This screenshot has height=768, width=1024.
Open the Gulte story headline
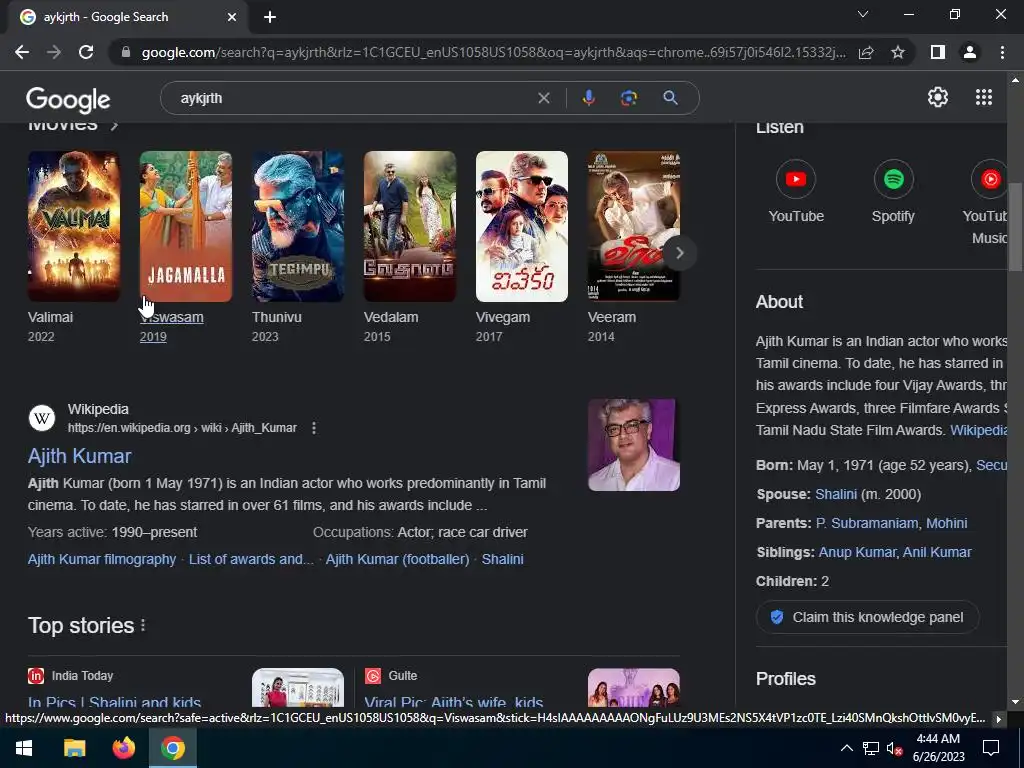click(453, 703)
